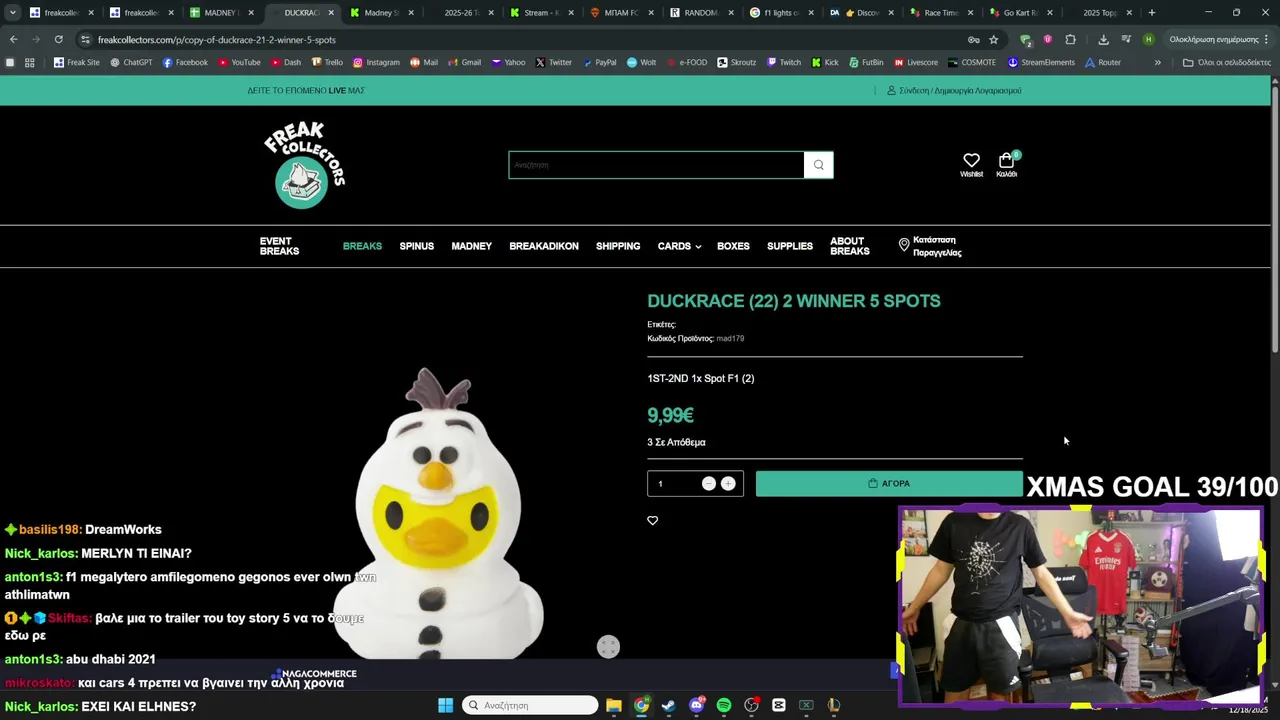Open a new browser tab

click(x=1151, y=13)
